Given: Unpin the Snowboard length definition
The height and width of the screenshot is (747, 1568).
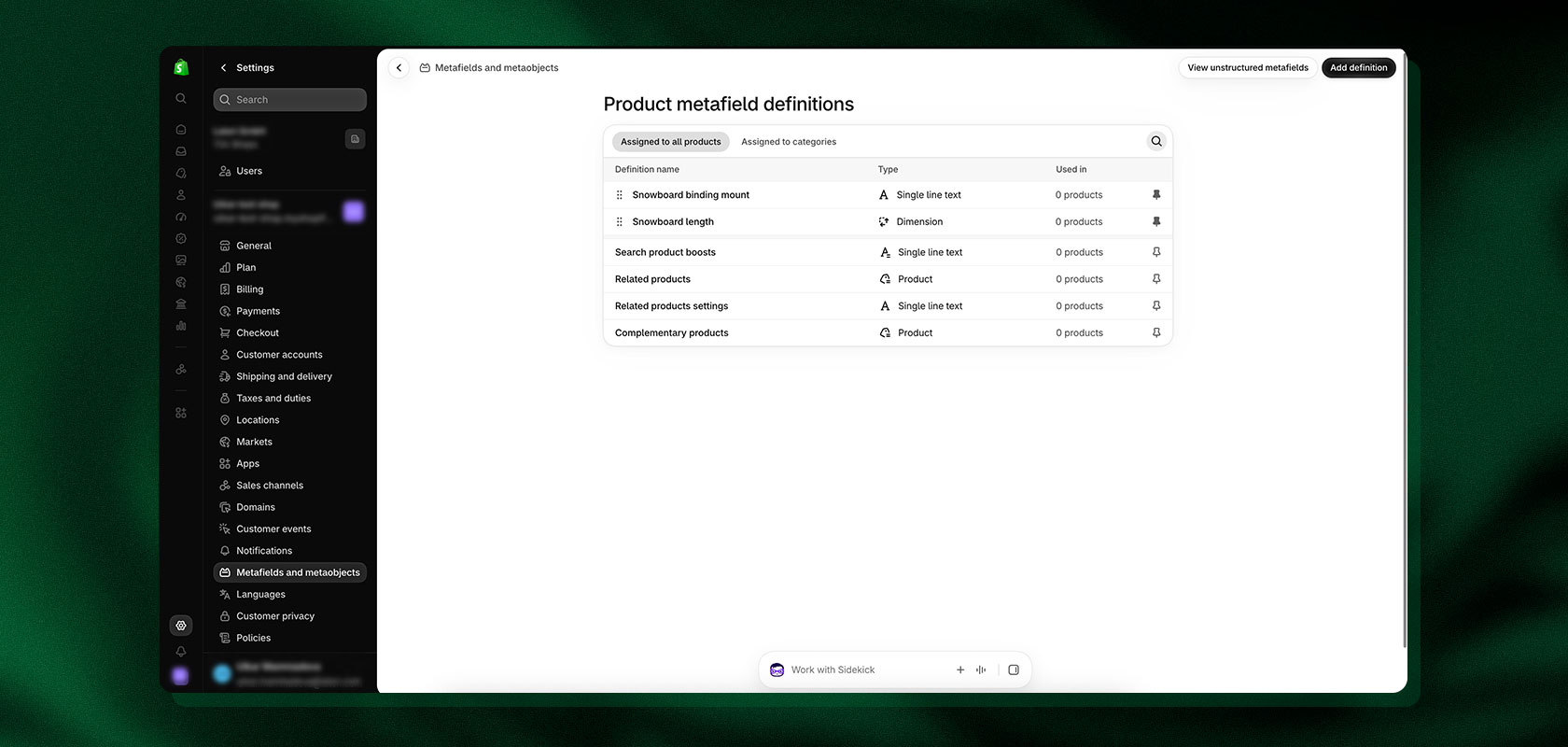Looking at the screenshot, I should tap(1156, 222).
